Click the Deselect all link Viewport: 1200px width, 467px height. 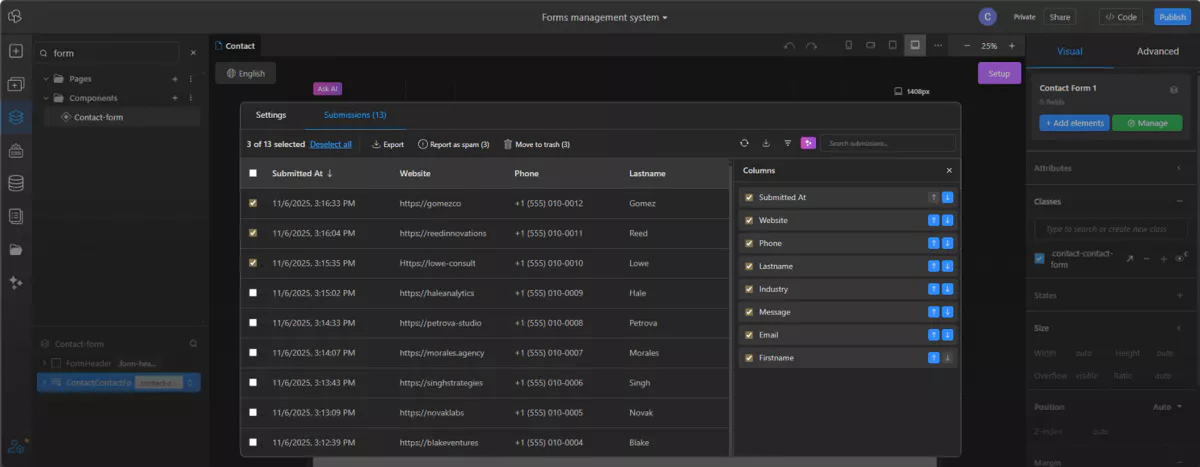click(330, 144)
